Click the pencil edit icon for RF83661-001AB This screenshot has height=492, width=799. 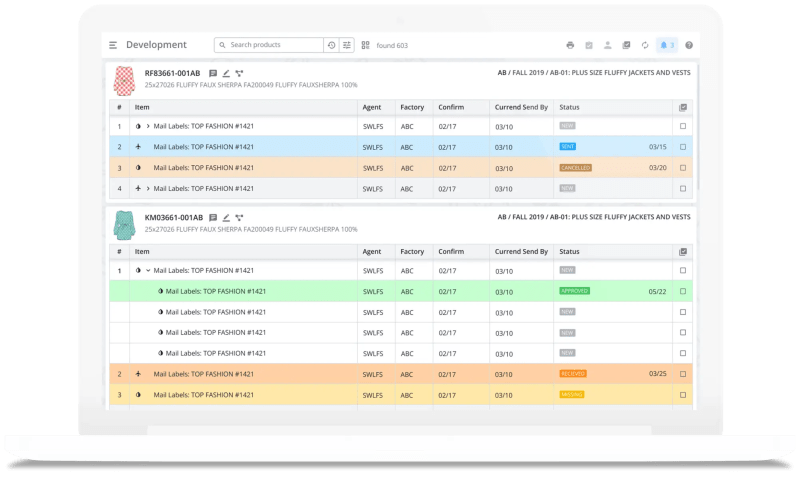pos(226,73)
